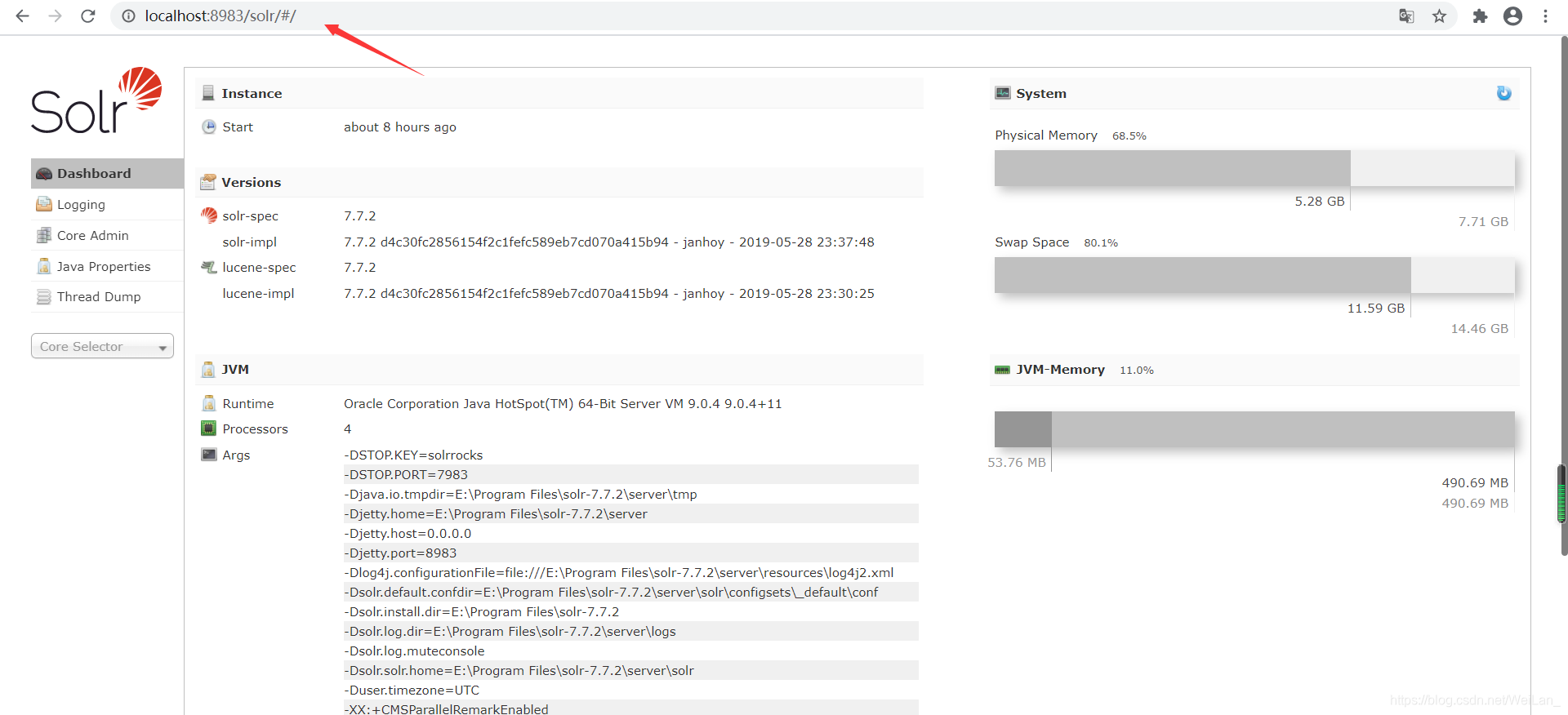The height and width of the screenshot is (715, 1568).
Task: Reload the page with the refresh icon
Action: [88, 16]
